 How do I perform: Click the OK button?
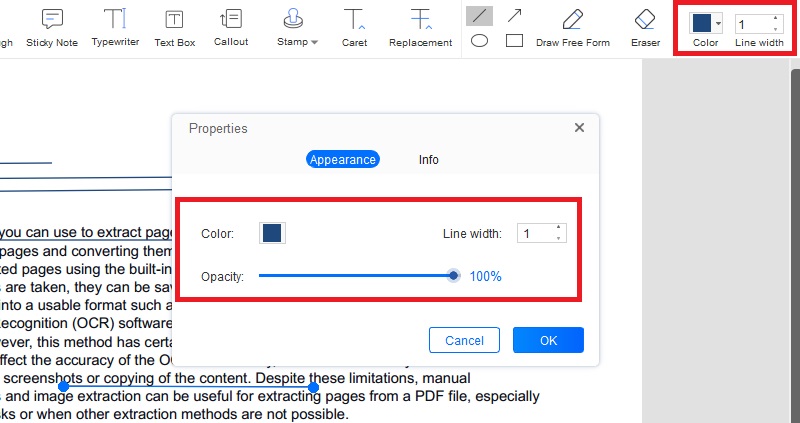548,340
